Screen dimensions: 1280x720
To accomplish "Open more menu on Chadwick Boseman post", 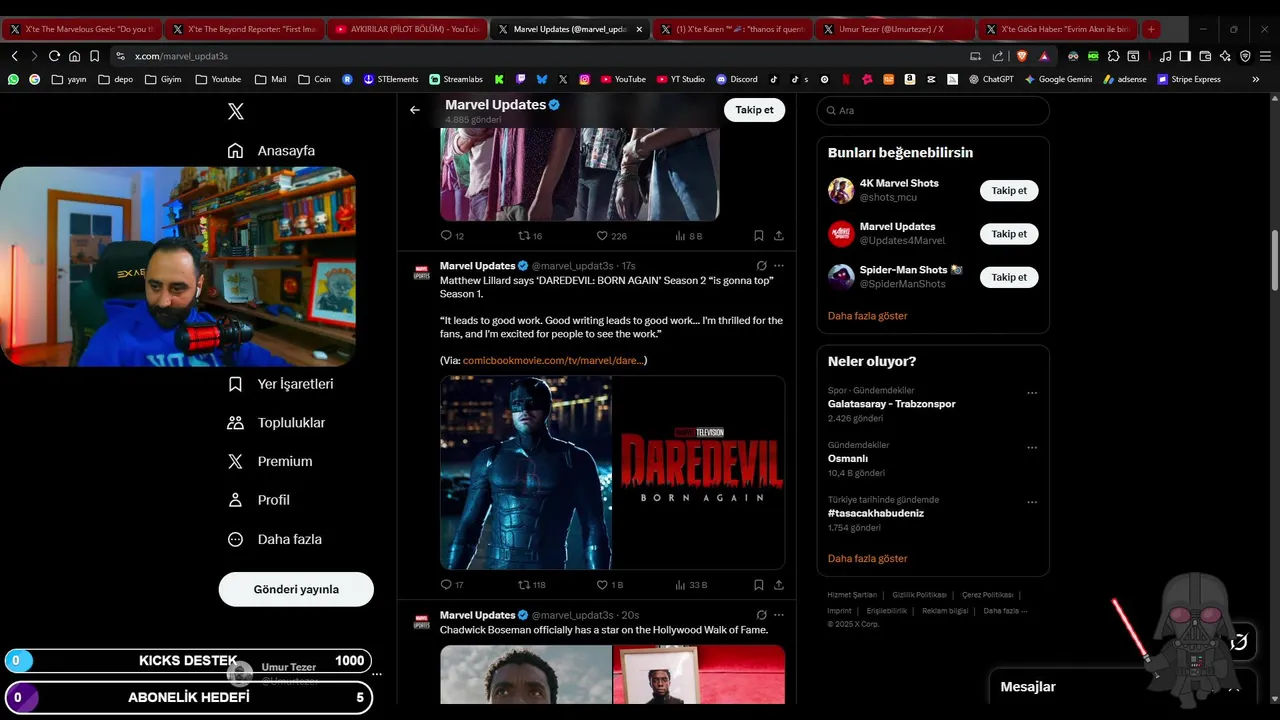I will [779, 615].
